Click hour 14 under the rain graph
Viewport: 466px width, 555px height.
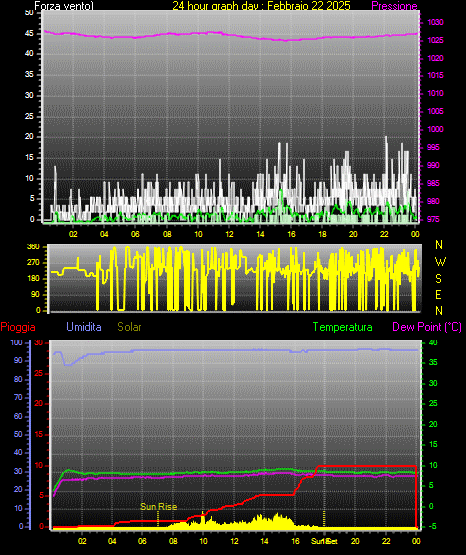264,541
